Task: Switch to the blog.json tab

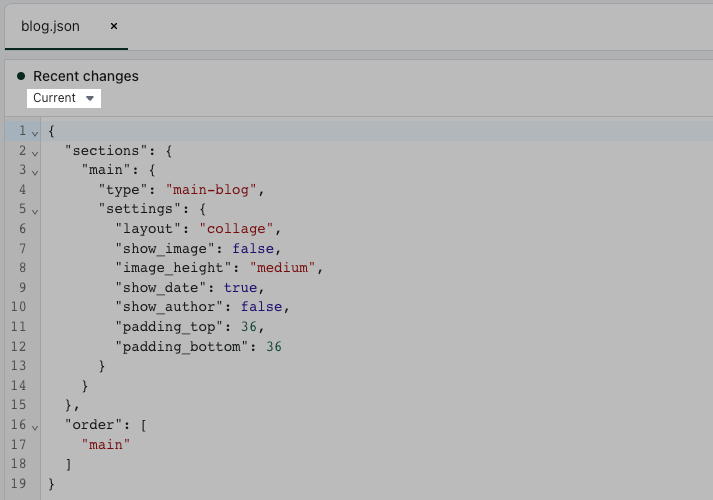Action: point(50,26)
